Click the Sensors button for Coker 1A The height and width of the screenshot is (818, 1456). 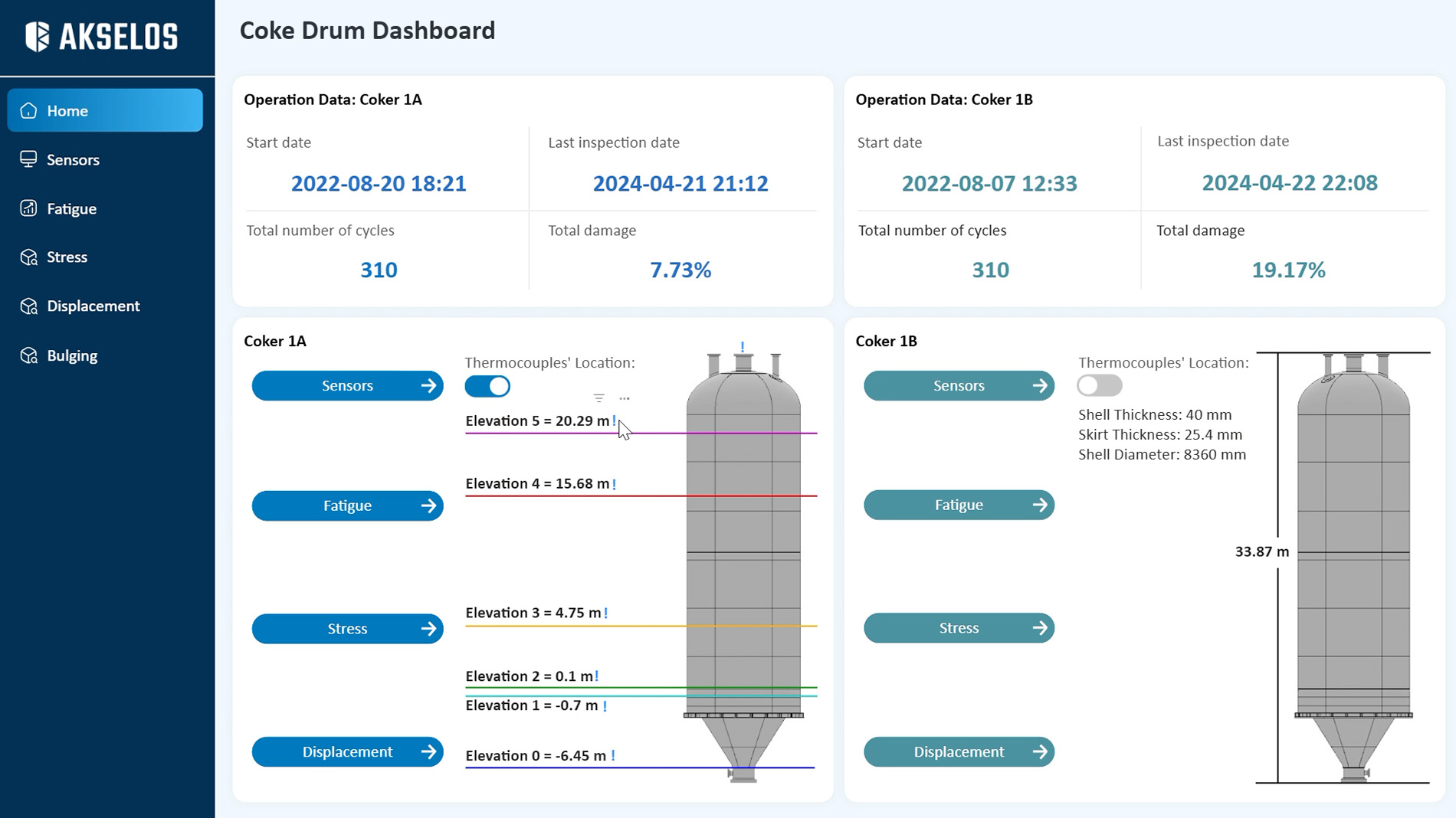[x=348, y=385]
